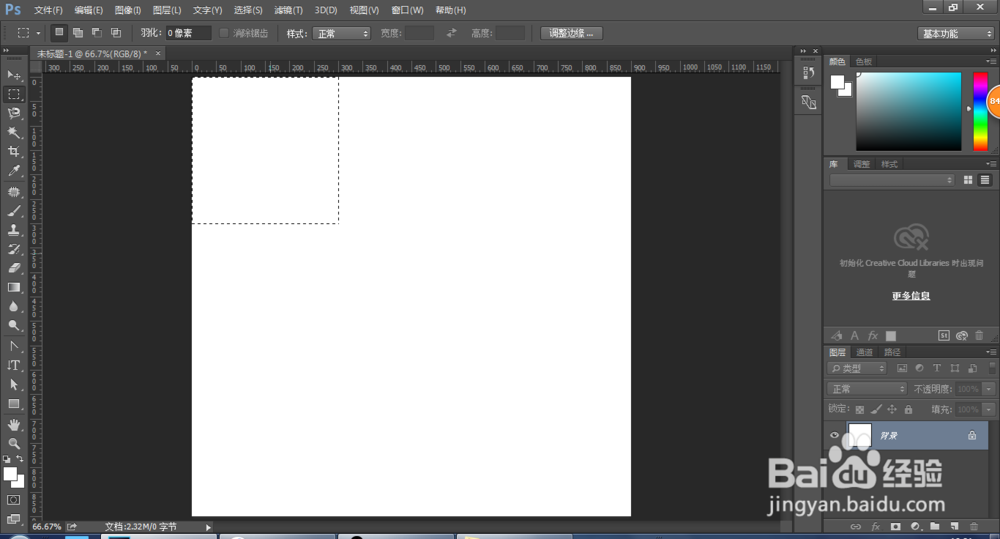Select the Lasso tool
Viewport: 1000px width, 539px height.
coord(14,114)
